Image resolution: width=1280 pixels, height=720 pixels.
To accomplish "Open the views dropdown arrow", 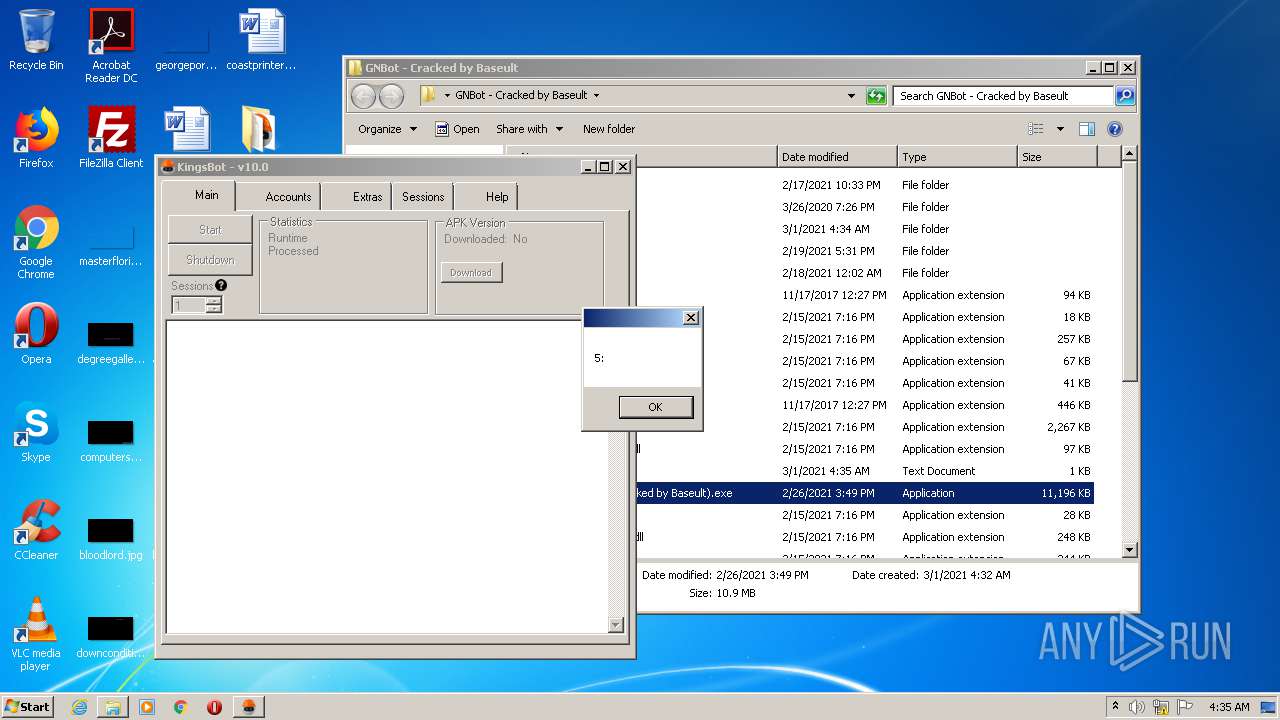I will point(1060,129).
